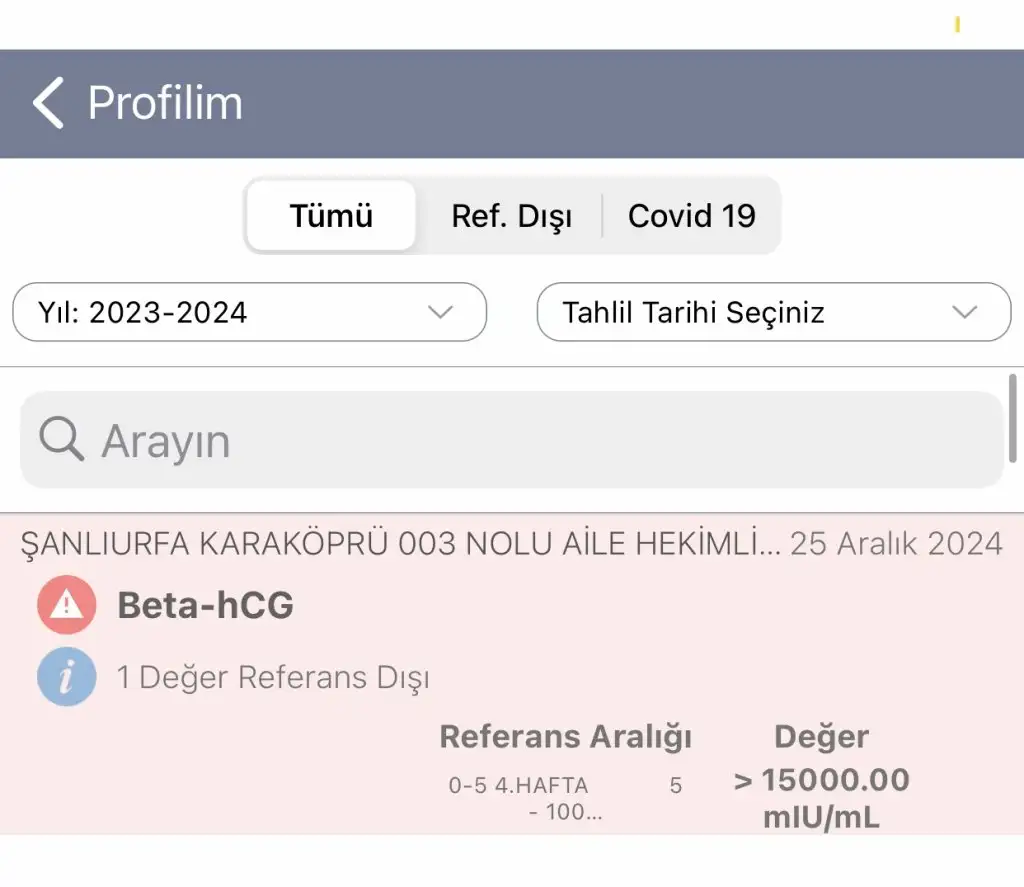
Task: Switch to the Ref. Dışı segment
Action: coord(511,216)
